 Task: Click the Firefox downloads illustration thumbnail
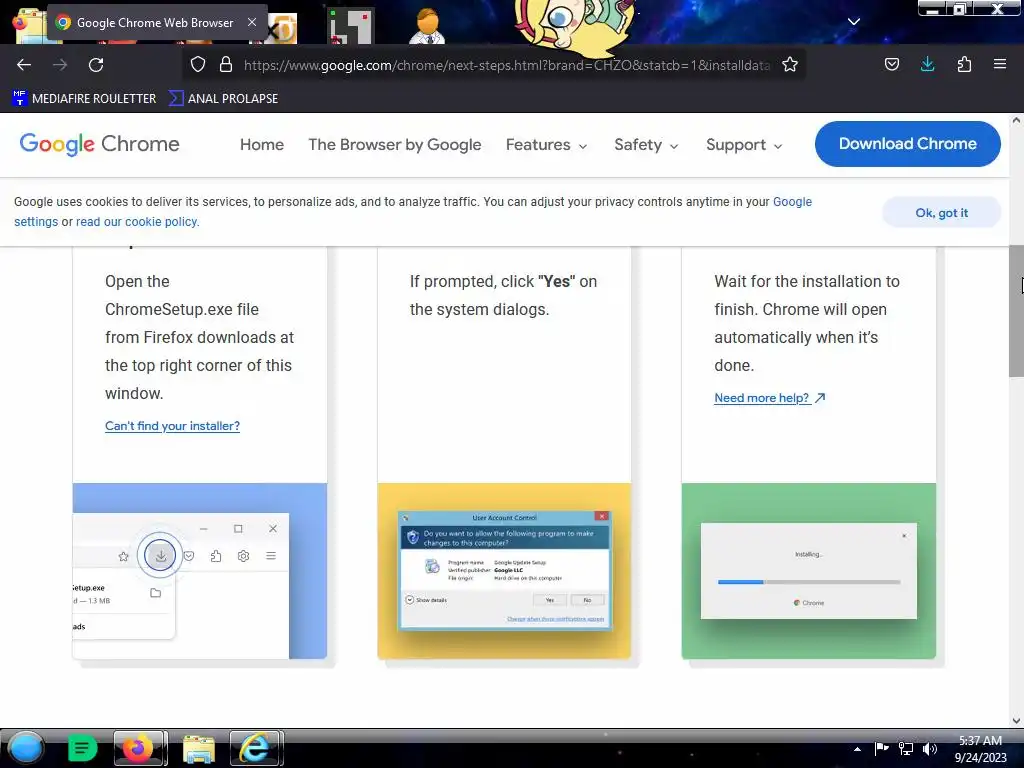[x=200, y=571]
